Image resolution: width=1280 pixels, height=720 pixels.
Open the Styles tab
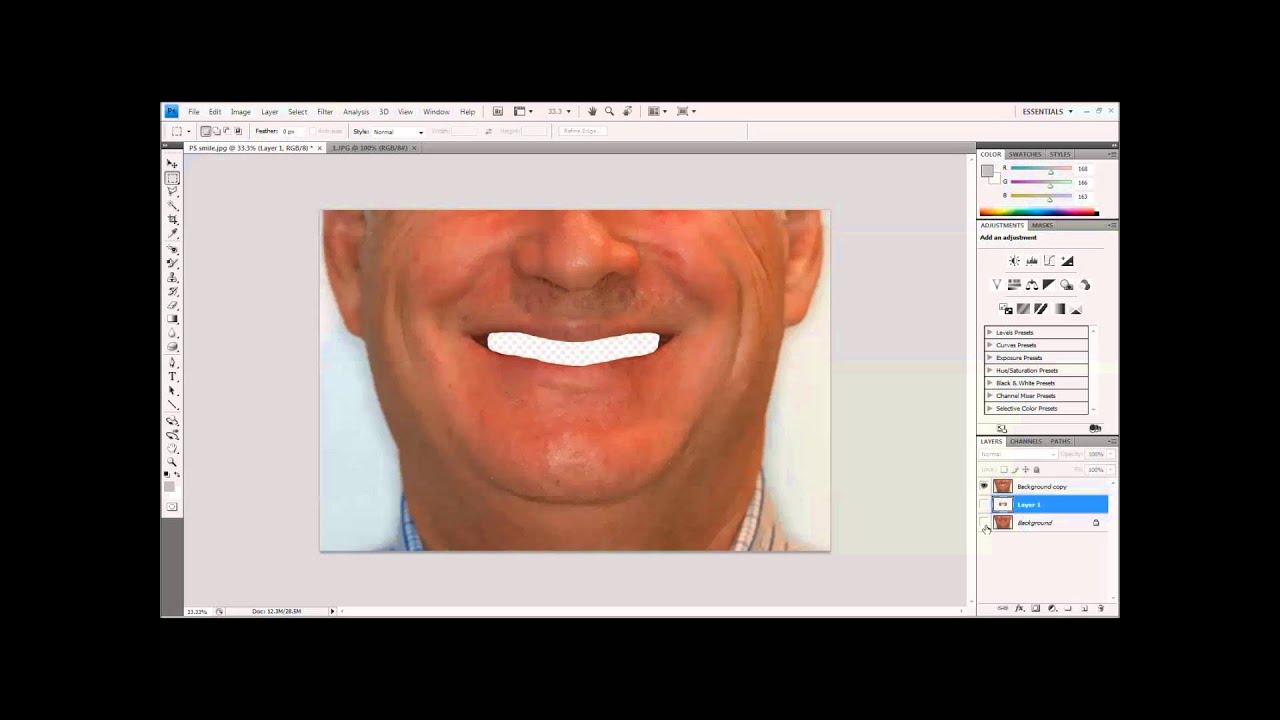click(1060, 154)
